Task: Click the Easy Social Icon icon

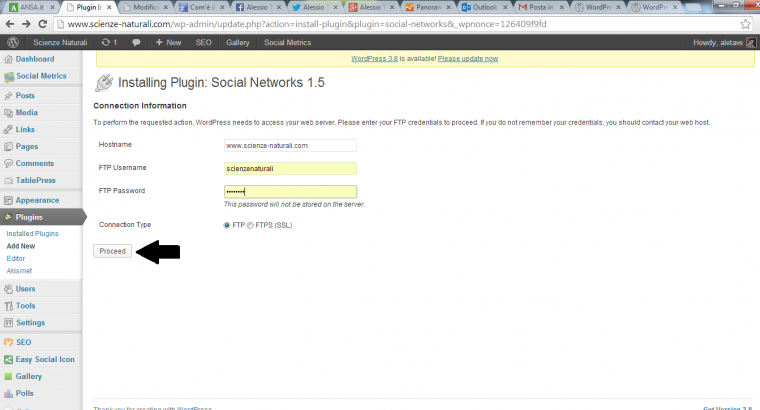Action: pyautogui.click(x=8, y=360)
